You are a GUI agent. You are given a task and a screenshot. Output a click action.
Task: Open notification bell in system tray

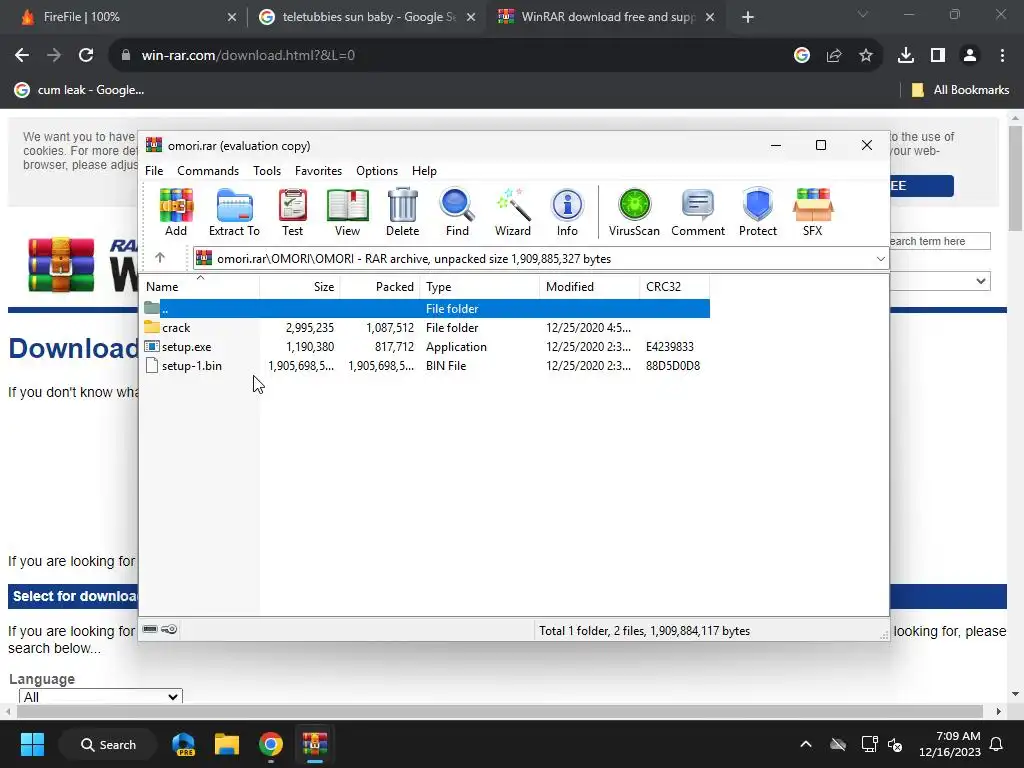997,744
